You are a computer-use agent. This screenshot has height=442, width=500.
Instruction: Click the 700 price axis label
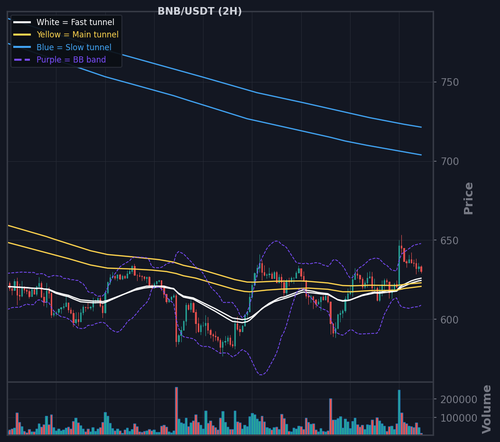(450, 161)
